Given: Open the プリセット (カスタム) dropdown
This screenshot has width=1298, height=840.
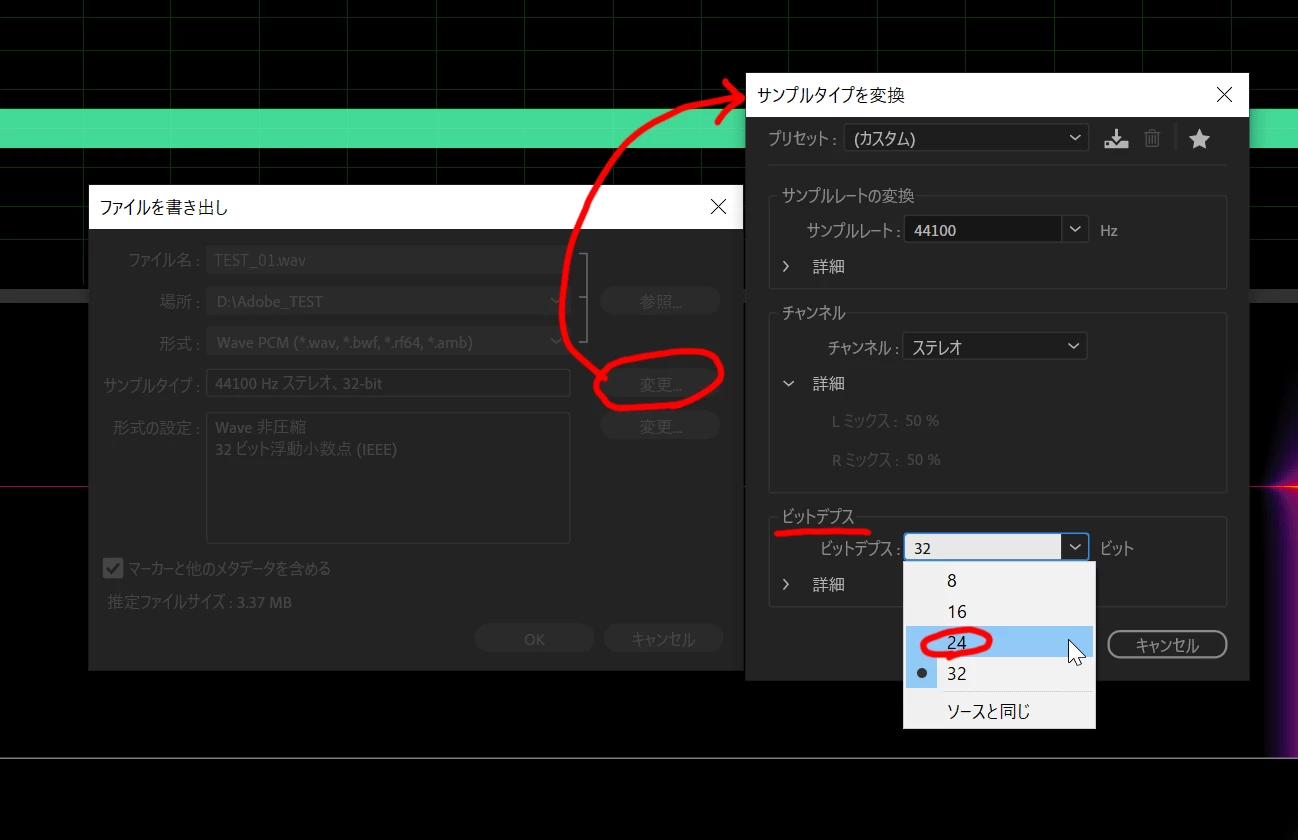Looking at the screenshot, I should (966, 138).
